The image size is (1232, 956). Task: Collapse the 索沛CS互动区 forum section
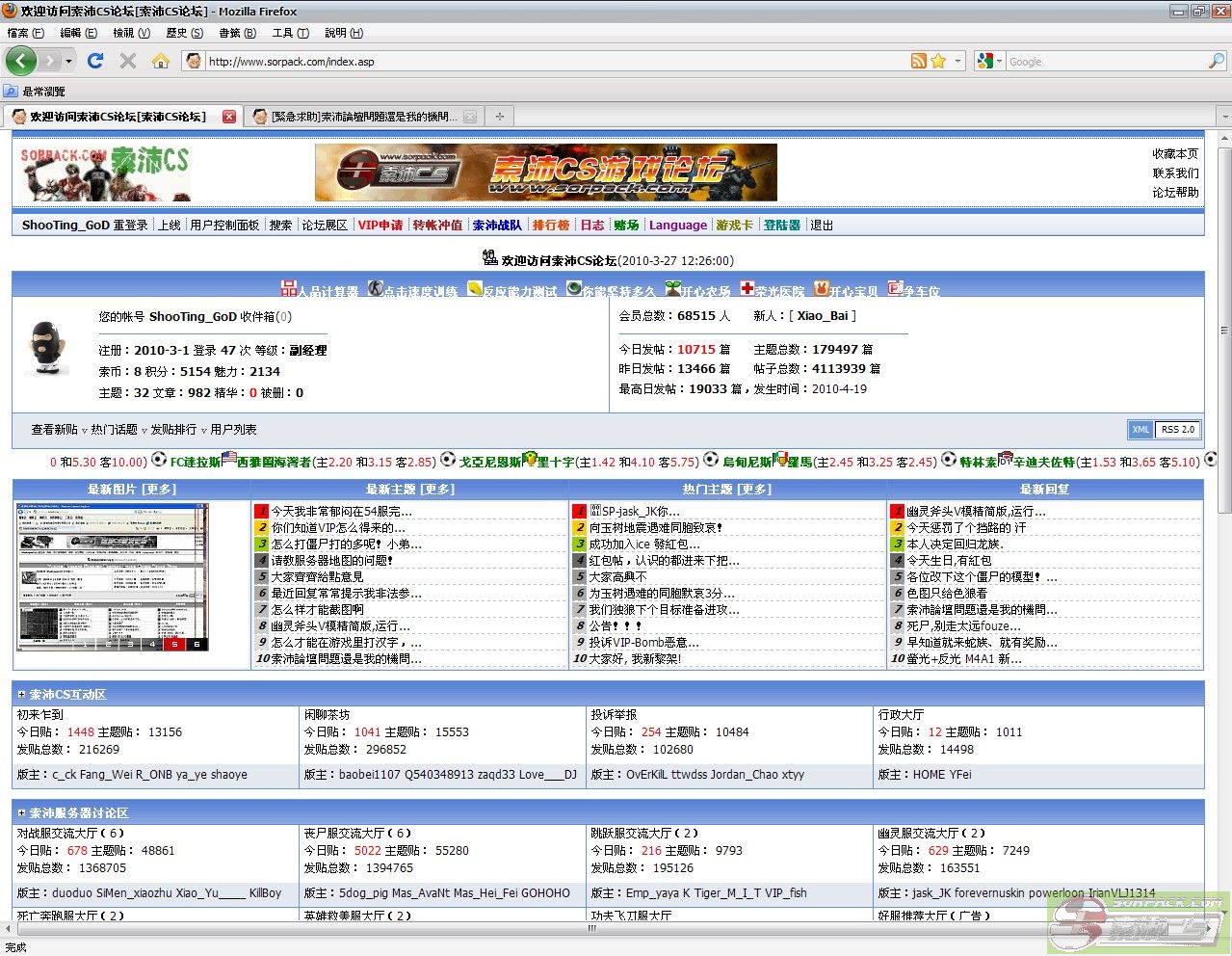click(21, 694)
